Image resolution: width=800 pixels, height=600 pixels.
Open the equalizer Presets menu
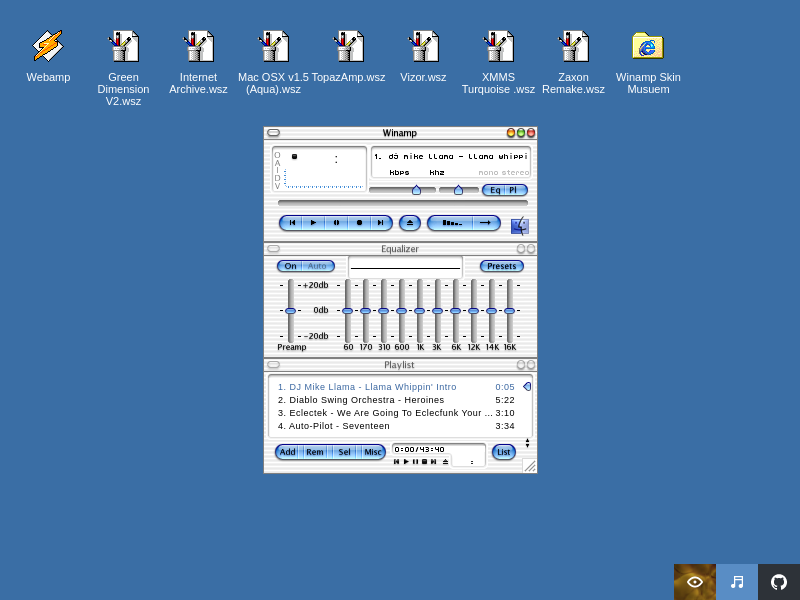pos(501,266)
